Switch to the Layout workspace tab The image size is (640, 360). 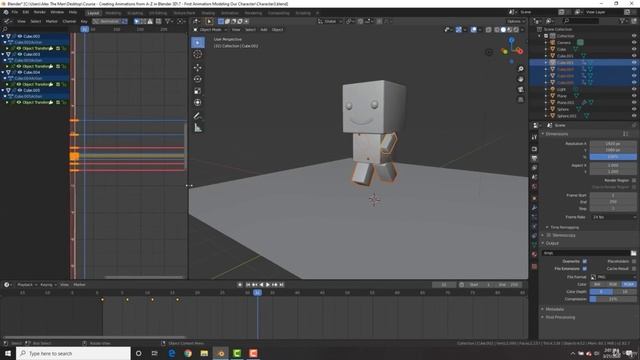coord(93,13)
